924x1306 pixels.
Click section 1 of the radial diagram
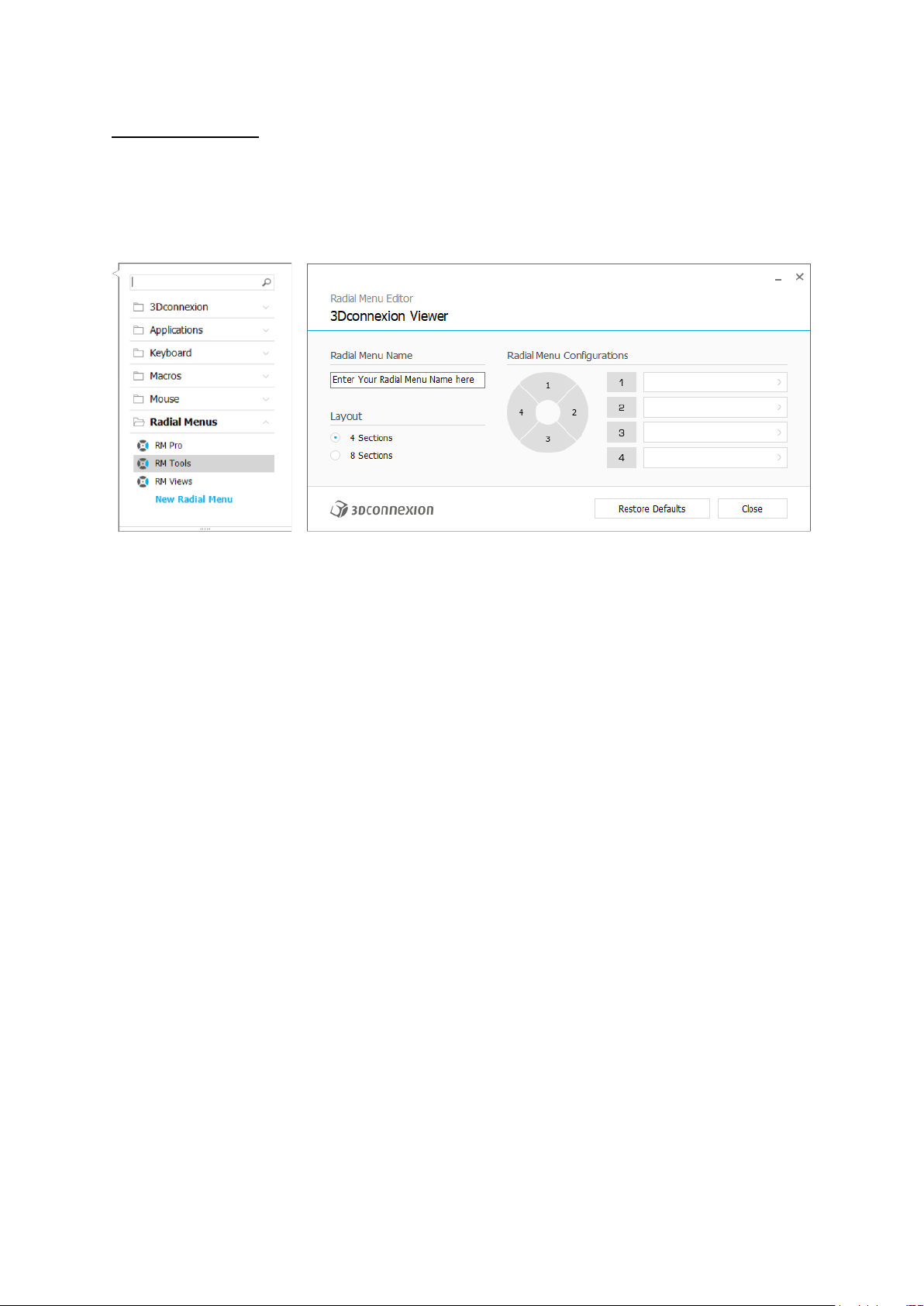pos(547,385)
